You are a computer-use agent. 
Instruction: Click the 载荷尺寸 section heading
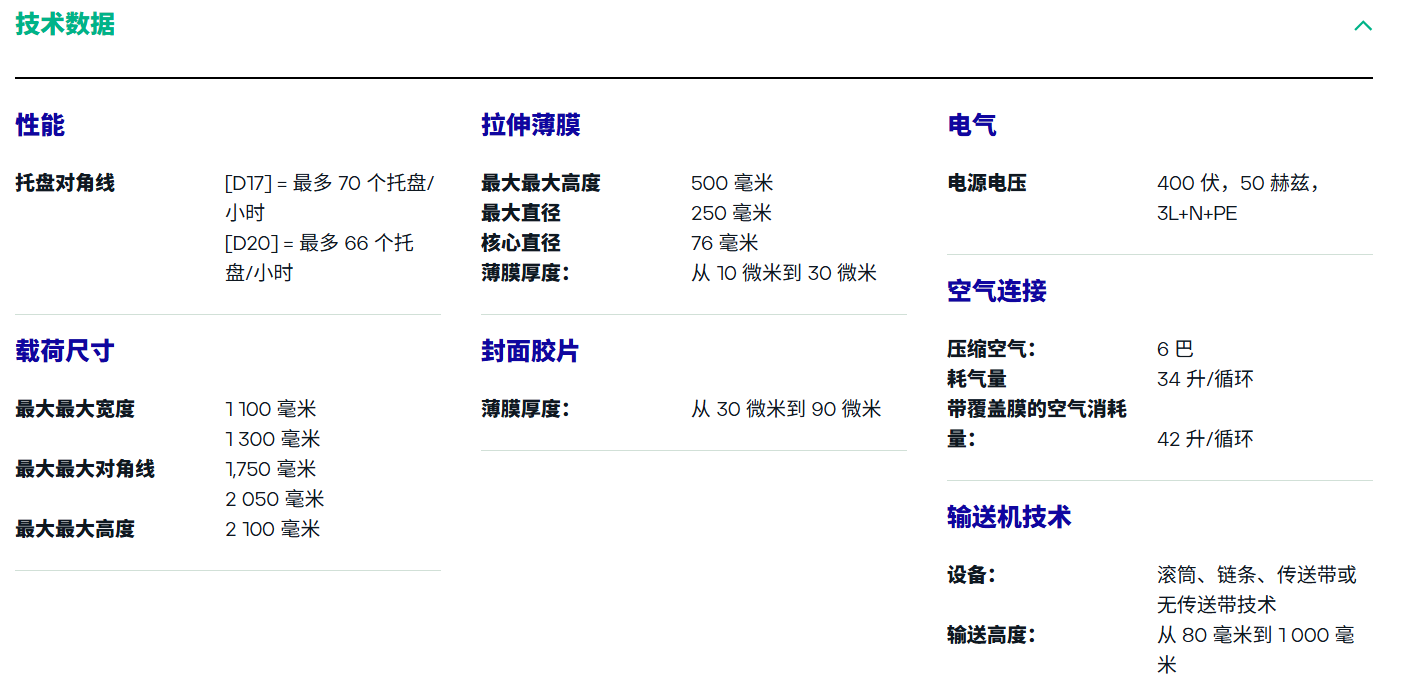pyautogui.click(x=65, y=351)
